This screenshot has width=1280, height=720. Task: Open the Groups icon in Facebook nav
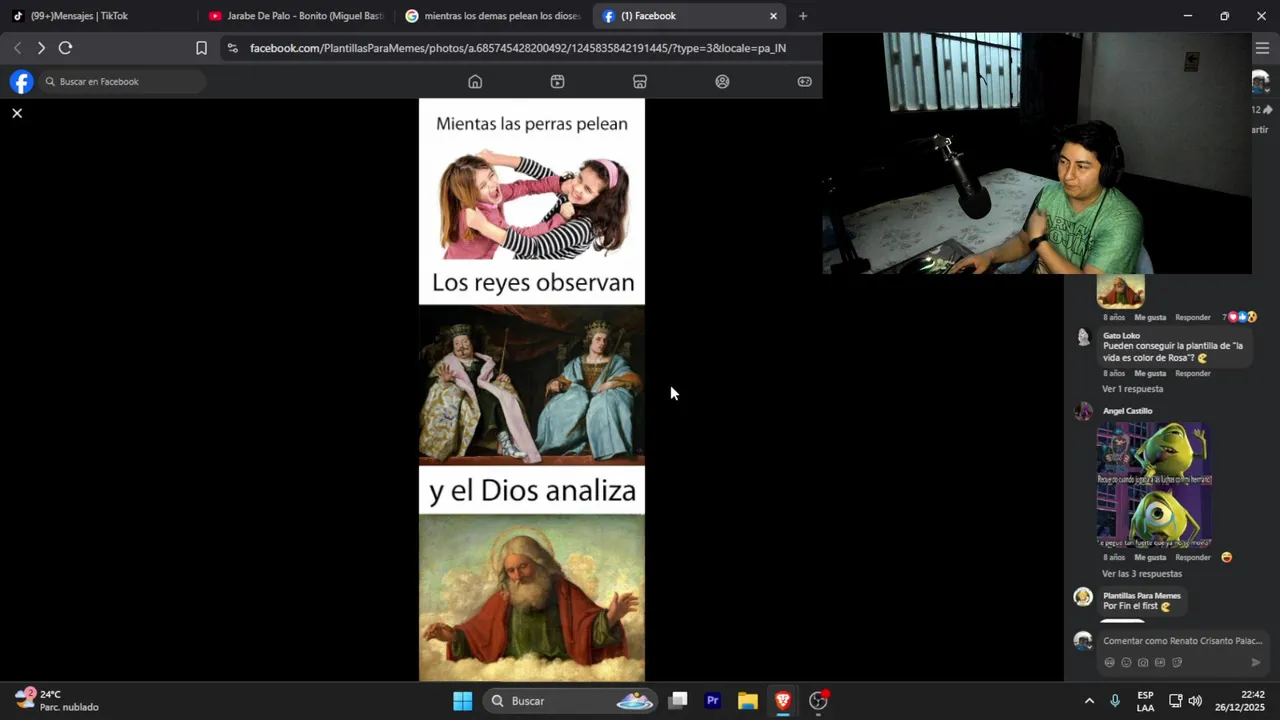pyautogui.click(x=722, y=82)
